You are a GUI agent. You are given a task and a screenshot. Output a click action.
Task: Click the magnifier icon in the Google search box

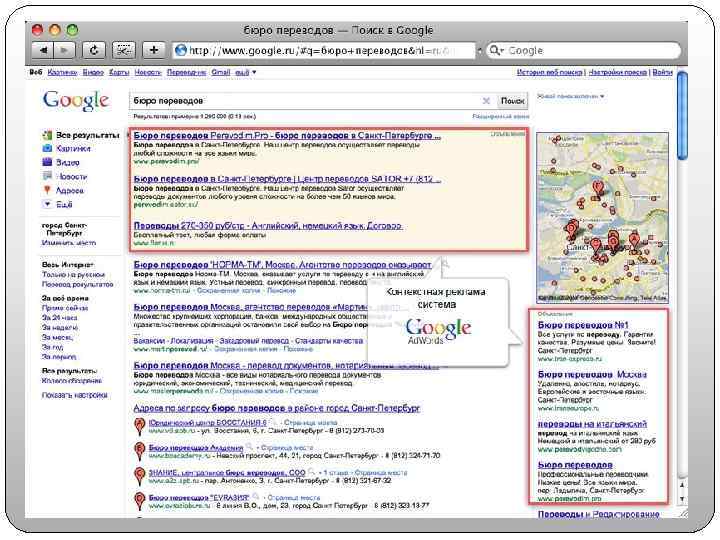click(x=495, y=50)
